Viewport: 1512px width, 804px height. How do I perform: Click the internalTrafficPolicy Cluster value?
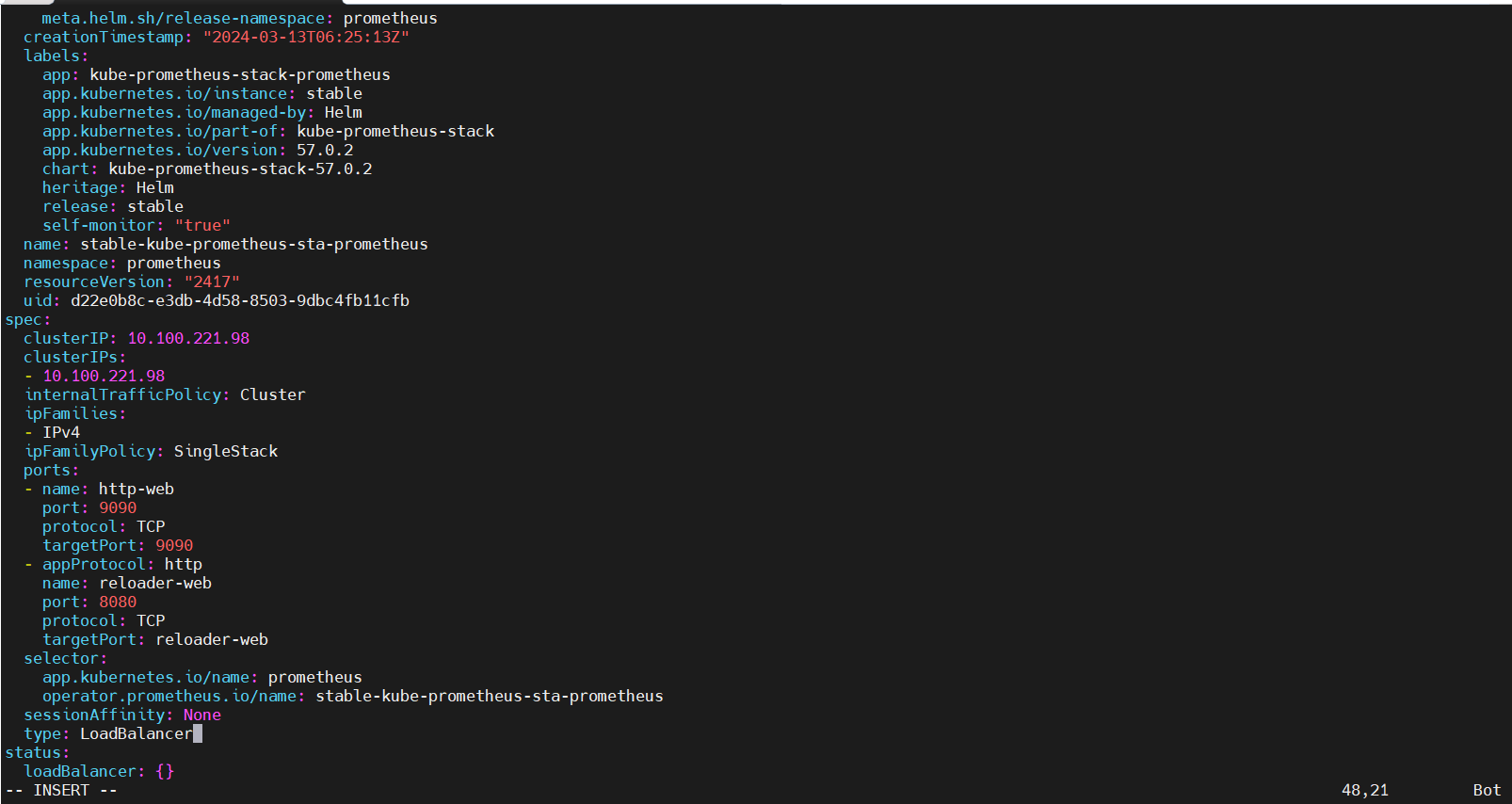[272, 394]
